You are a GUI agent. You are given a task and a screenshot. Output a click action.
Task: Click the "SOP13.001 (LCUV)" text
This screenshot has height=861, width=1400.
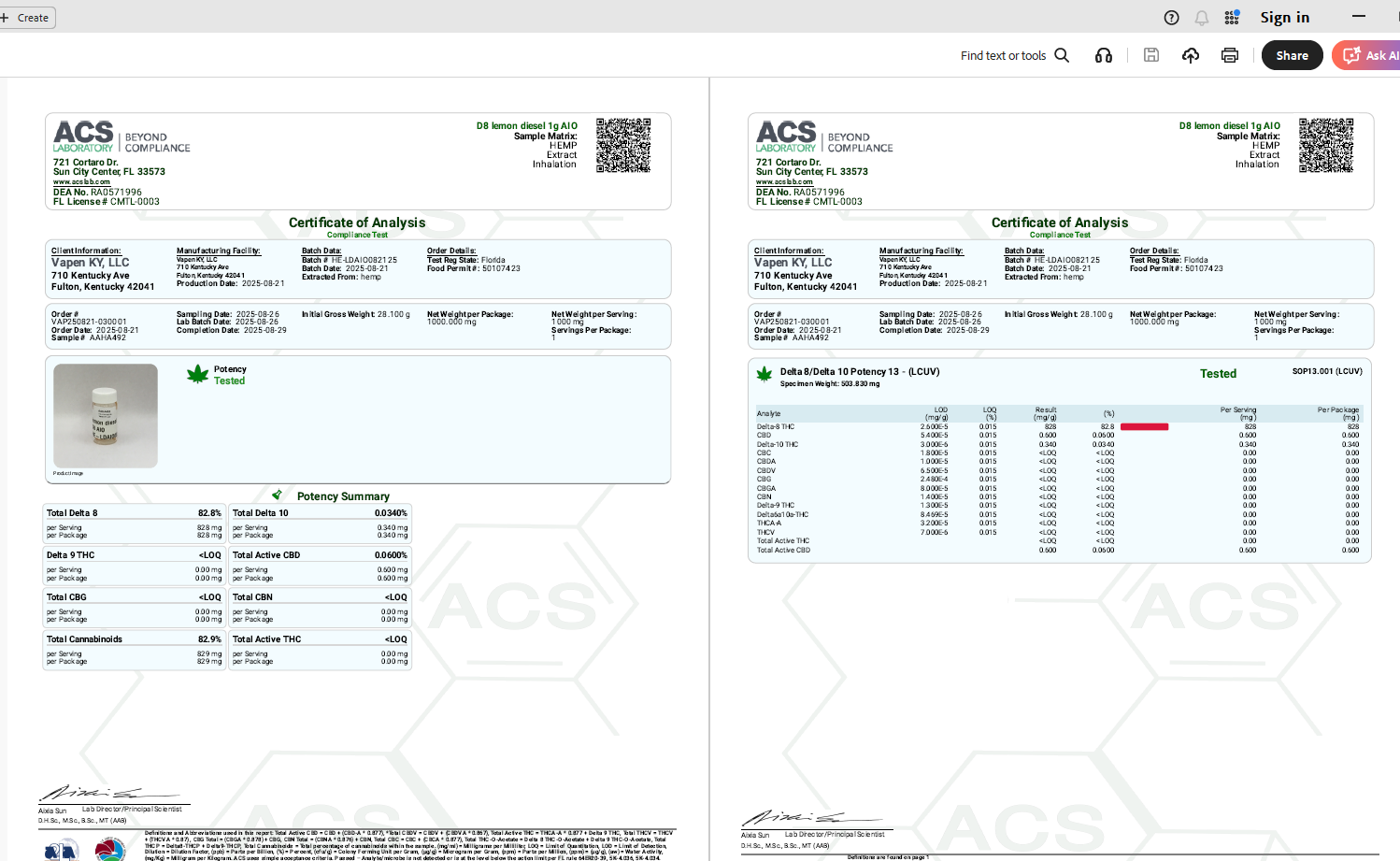click(1327, 371)
